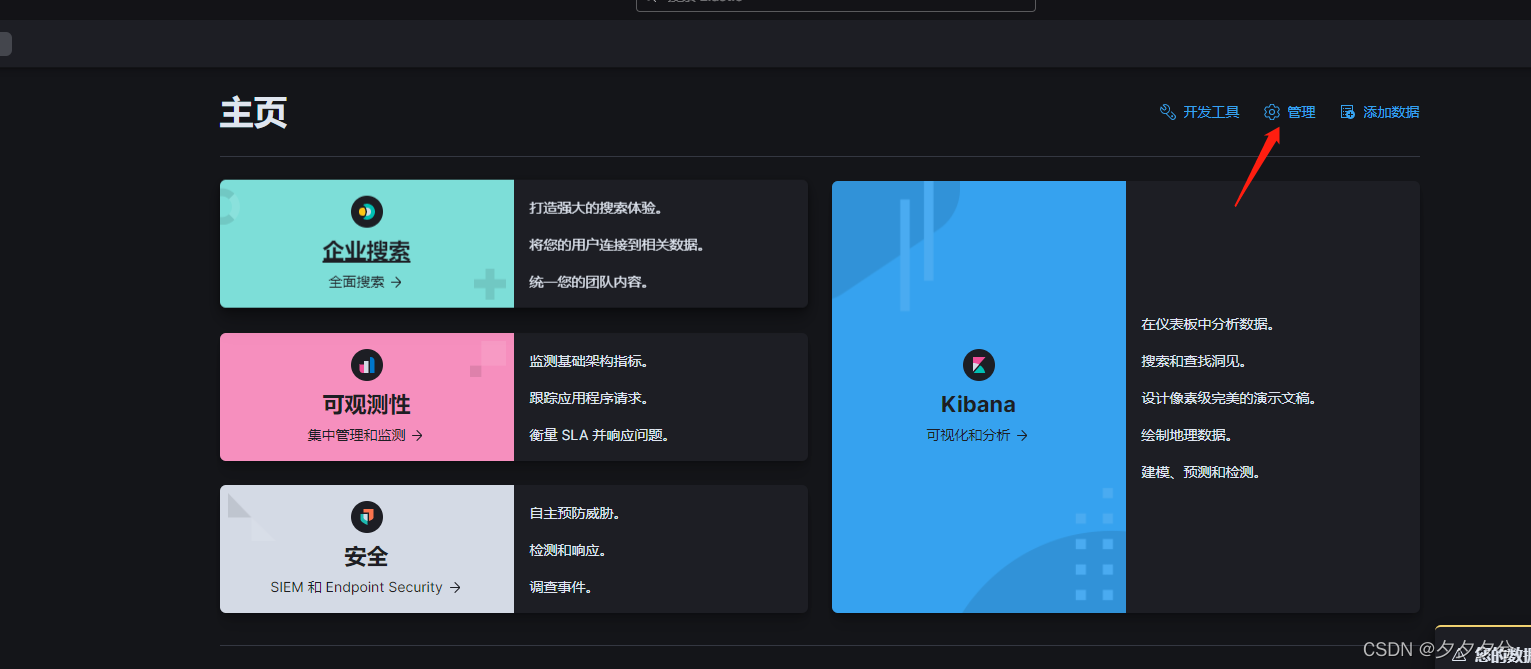The width and height of the screenshot is (1531, 669).
Task: Click the text 建模、预测和检测。
Action: click(x=1202, y=472)
